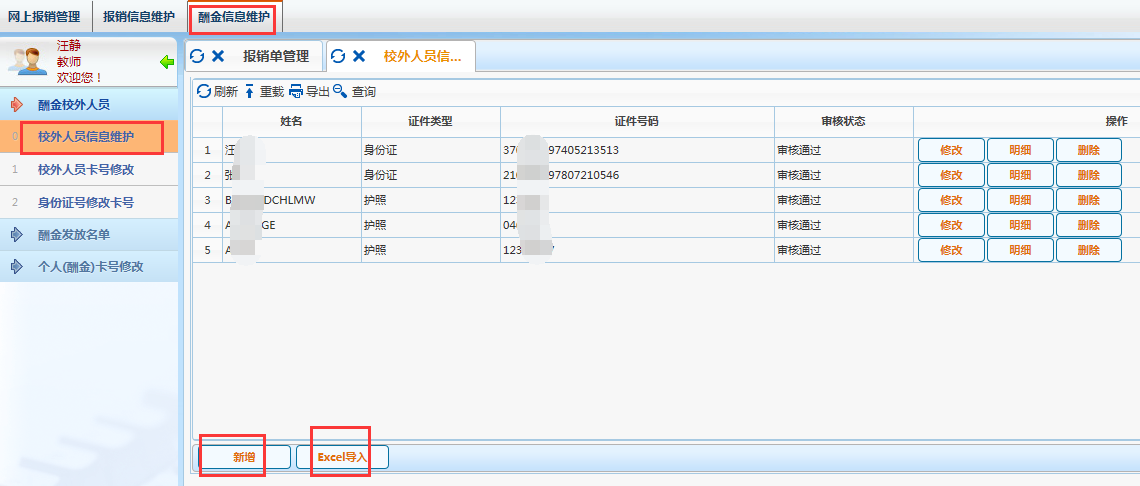Close the 报销单管理 tab with X icon
1140x486 pixels.
(x=218, y=57)
